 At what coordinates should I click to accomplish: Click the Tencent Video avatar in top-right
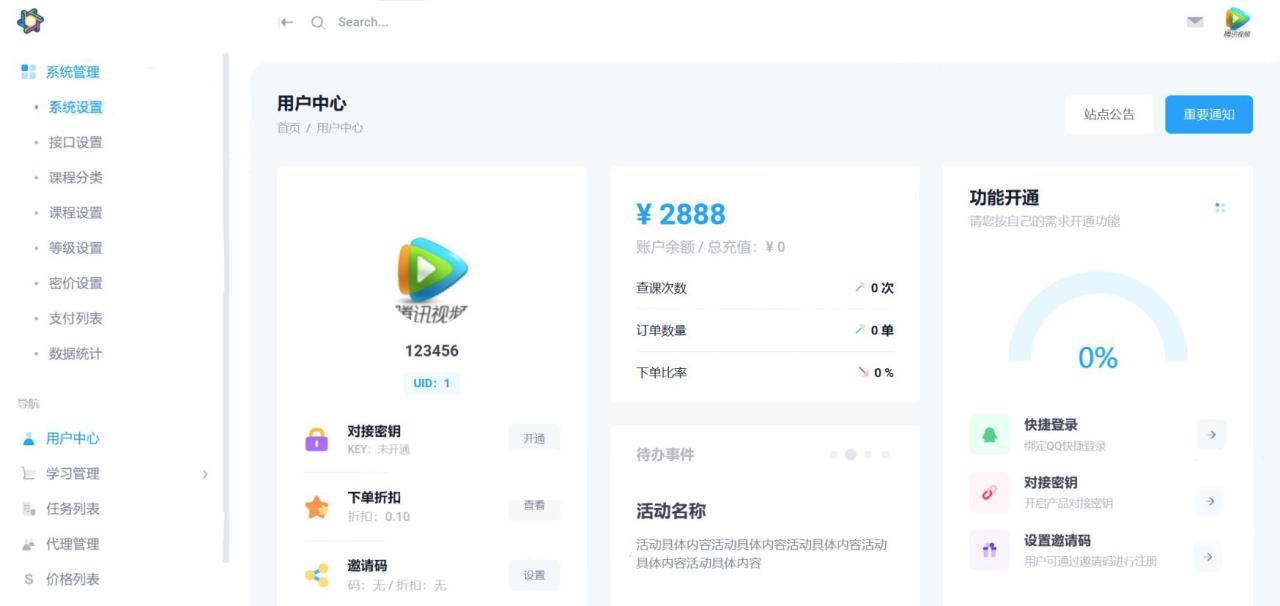[1240, 22]
